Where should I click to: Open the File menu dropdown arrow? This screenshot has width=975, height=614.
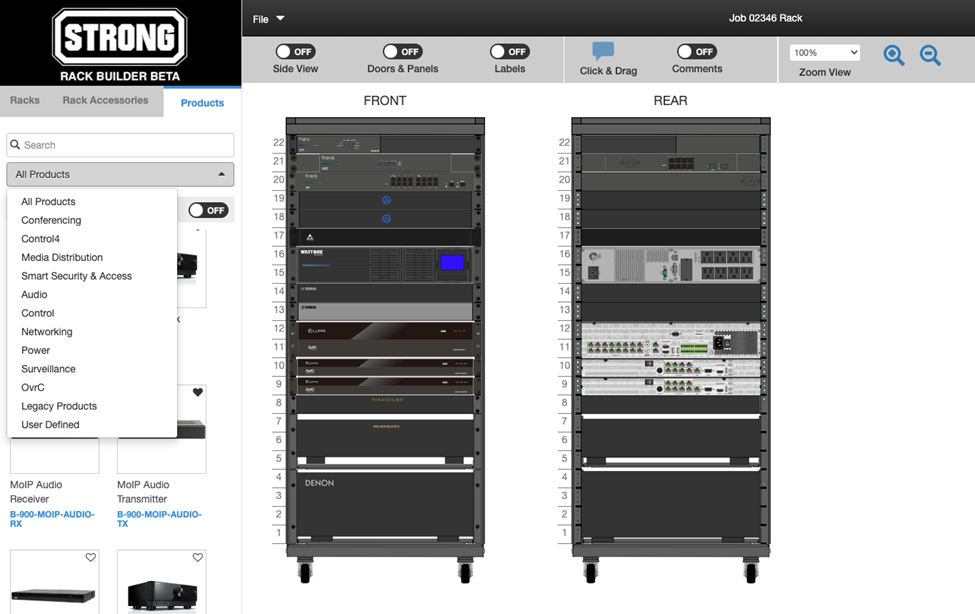(280, 18)
